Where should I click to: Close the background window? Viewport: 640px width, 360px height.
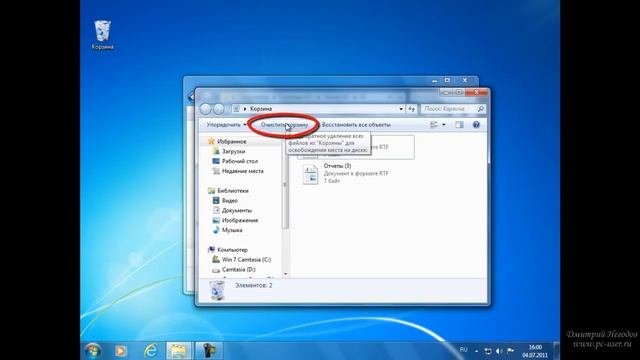(464, 81)
